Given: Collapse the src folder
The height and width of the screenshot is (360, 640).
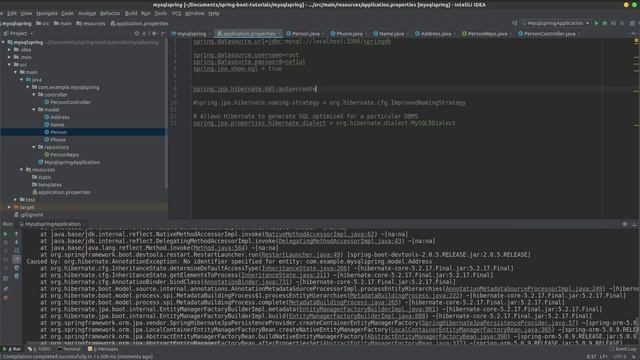Looking at the screenshot, I should 9,64.
